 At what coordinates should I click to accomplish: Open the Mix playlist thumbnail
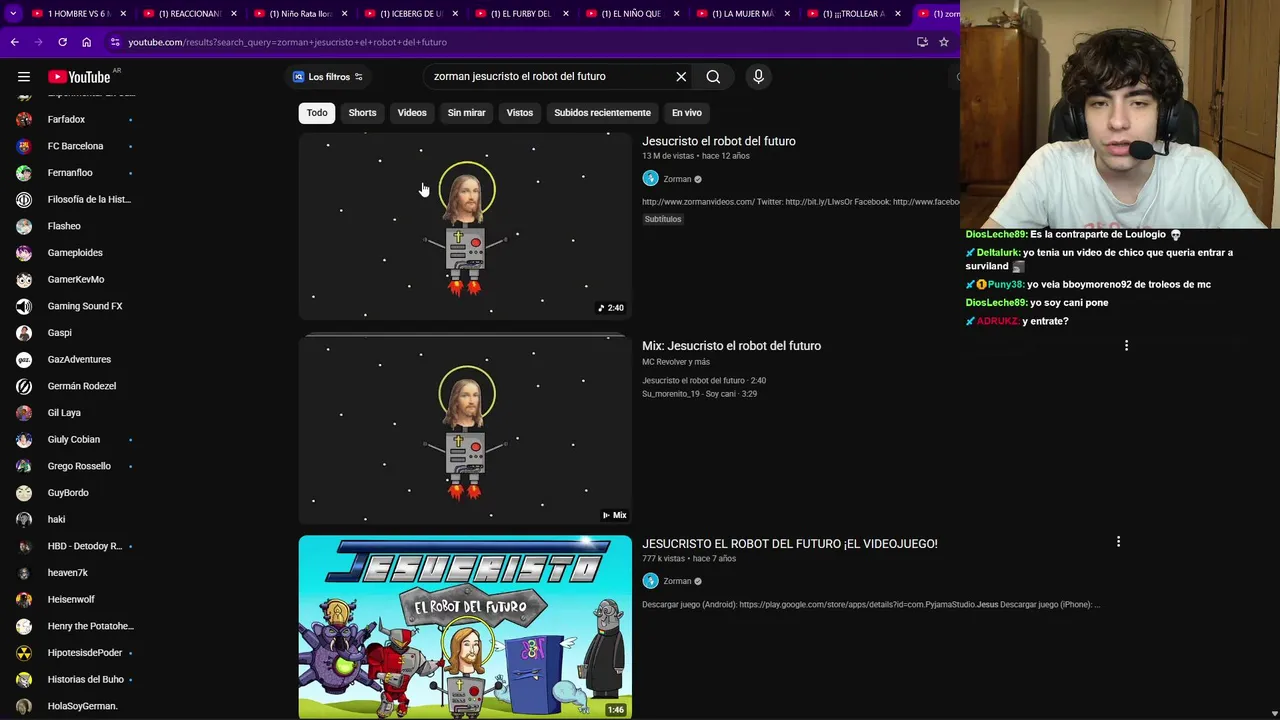click(x=465, y=430)
